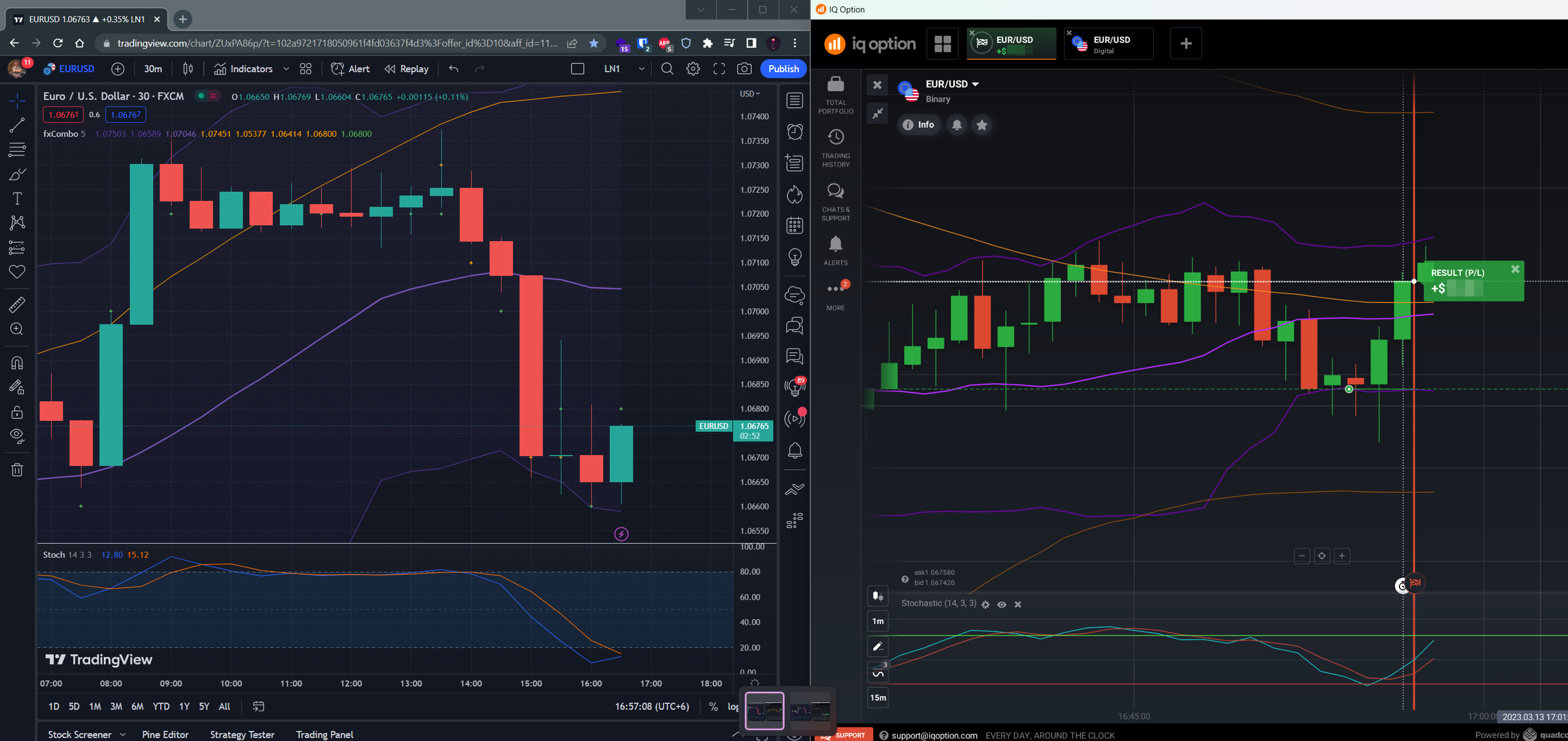Image resolution: width=1568 pixels, height=741 pixels.
Task: Open the Fibonacci/gann lines tool
Action: pos(17,149)
